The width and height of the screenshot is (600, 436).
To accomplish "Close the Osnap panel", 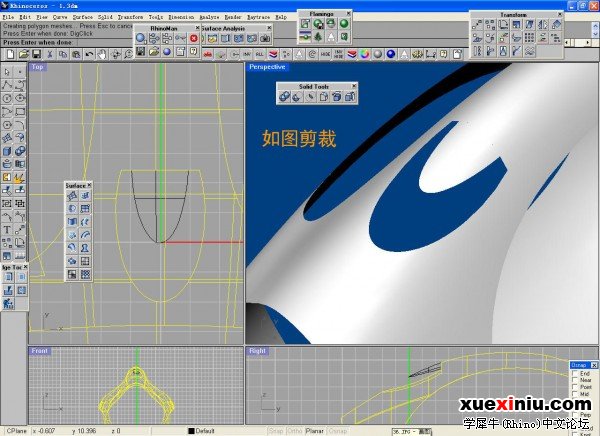I will click(594, 365).
